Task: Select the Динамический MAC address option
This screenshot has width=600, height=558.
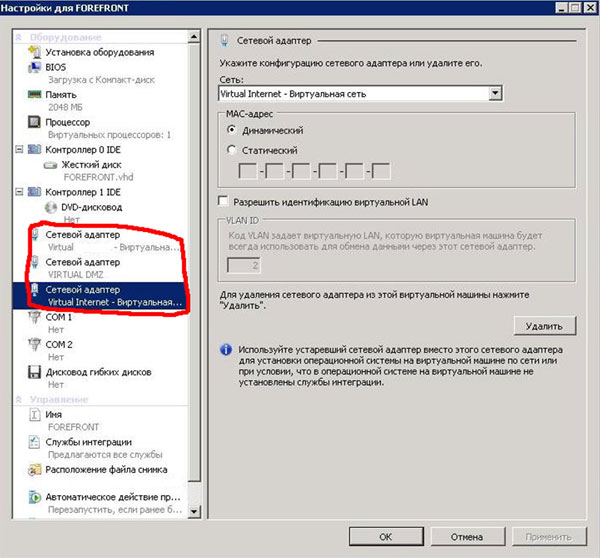Action: [x=233, y=130]
